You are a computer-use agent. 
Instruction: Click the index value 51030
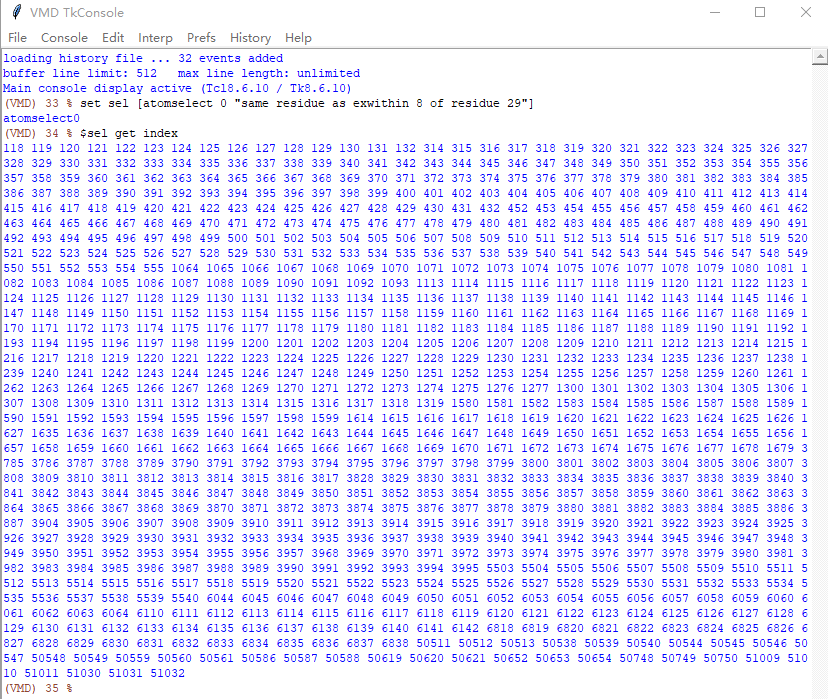tap(83, 674)
